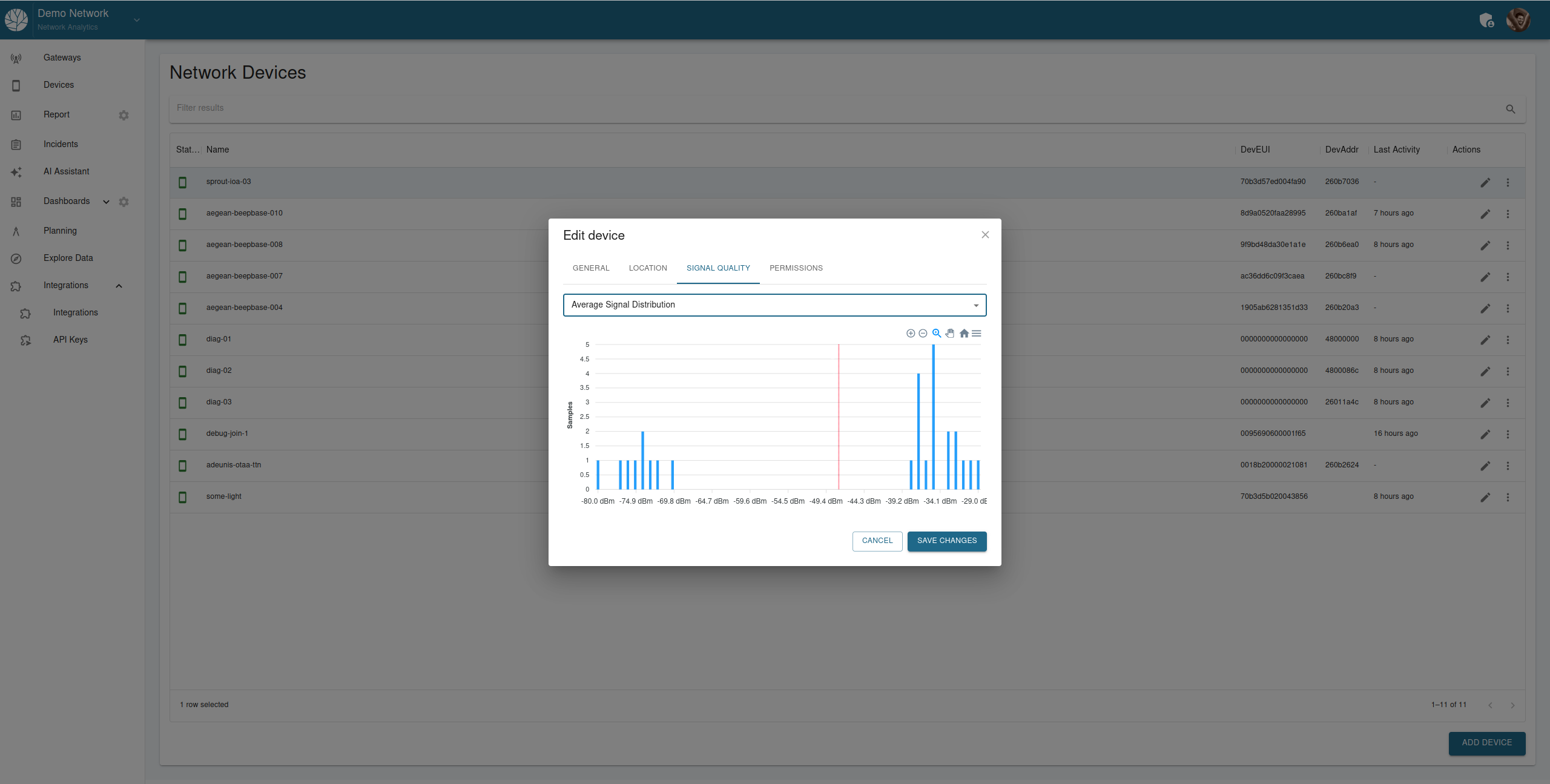Click chart zoom in icon
Screen dimensions: 1550x784
(910, 334)
